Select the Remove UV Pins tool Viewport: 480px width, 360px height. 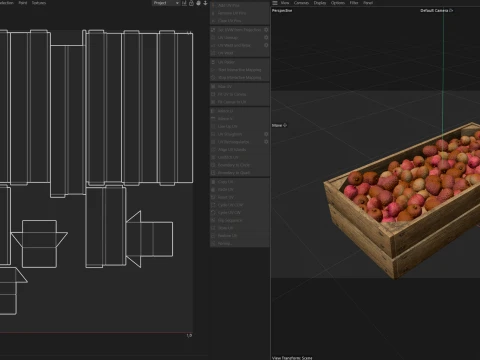[240, 13]
